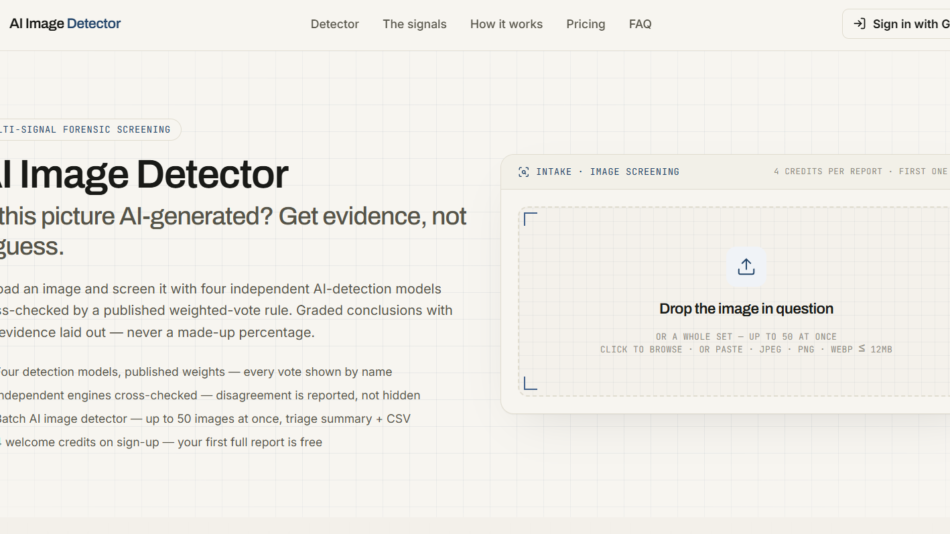Viewport: 950px width, 534px height.
Task: Open the Detector nav item
Action: (x=334, y=24)
